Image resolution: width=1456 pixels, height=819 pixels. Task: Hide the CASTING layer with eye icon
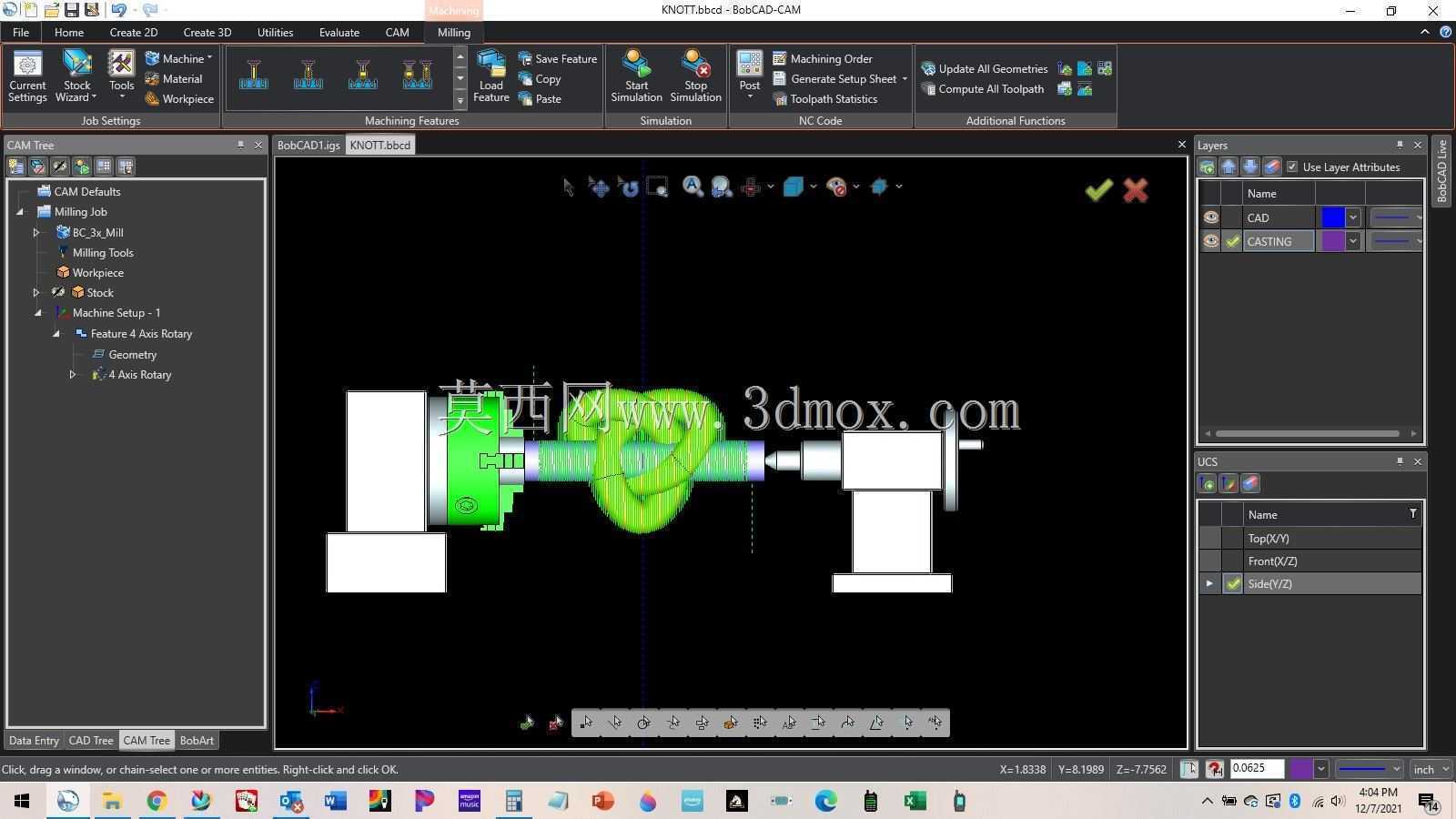(x=1210, y=241)
